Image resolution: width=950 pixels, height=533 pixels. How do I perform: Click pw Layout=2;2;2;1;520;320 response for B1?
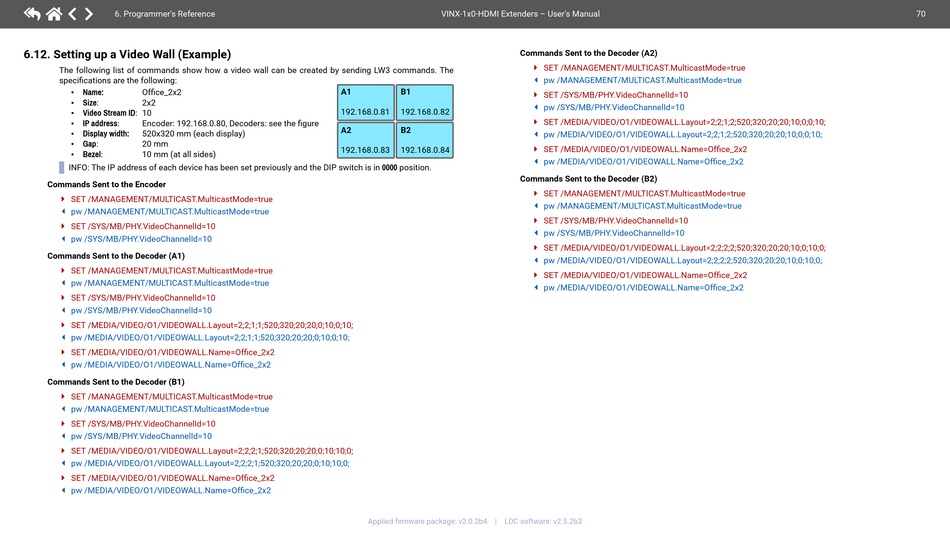(x=210, y=463)
